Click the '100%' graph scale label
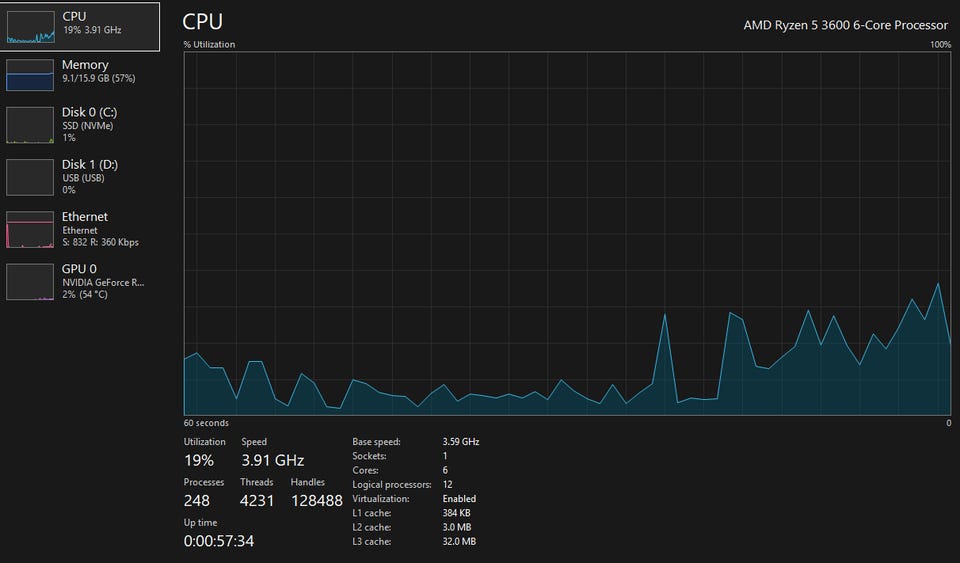Image resolution: width=960 pixels, height=563 pixels. (x=940, y=45)
